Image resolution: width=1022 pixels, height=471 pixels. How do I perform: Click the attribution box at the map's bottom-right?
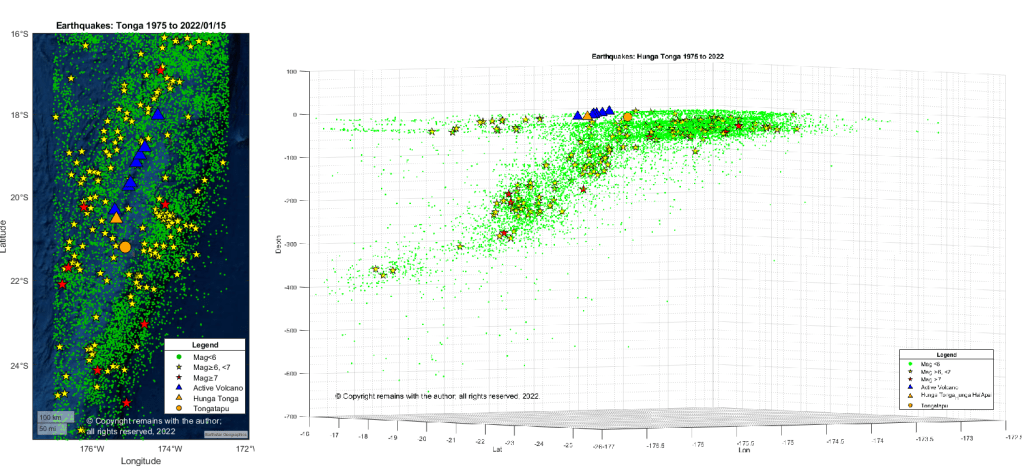pos(224,434)
